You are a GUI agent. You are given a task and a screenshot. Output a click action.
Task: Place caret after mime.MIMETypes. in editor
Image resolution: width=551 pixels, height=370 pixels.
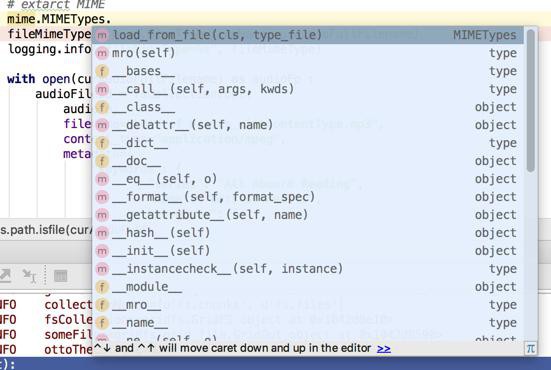coord(111,19)
